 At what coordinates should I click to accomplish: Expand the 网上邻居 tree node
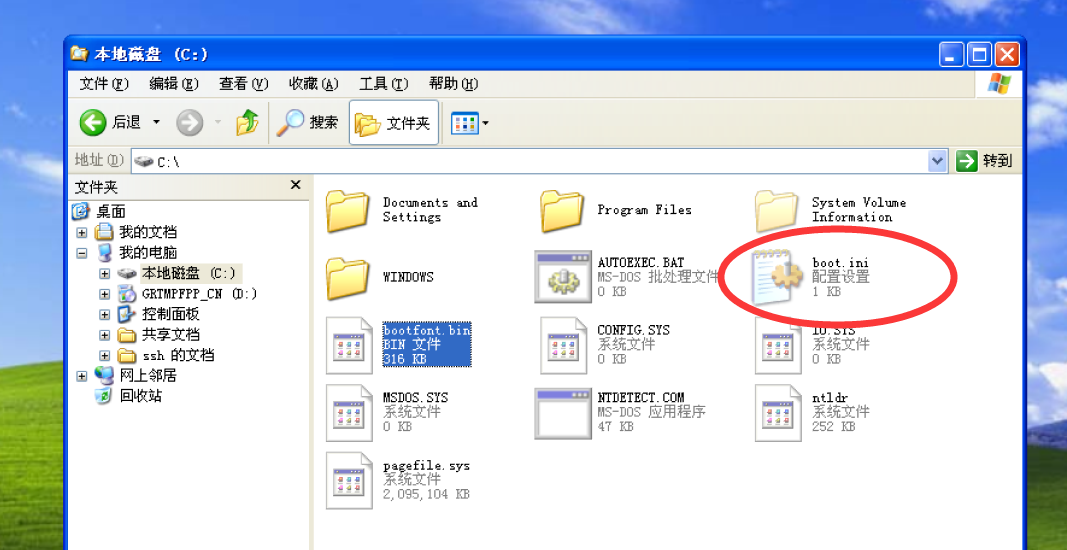[82, 376]
